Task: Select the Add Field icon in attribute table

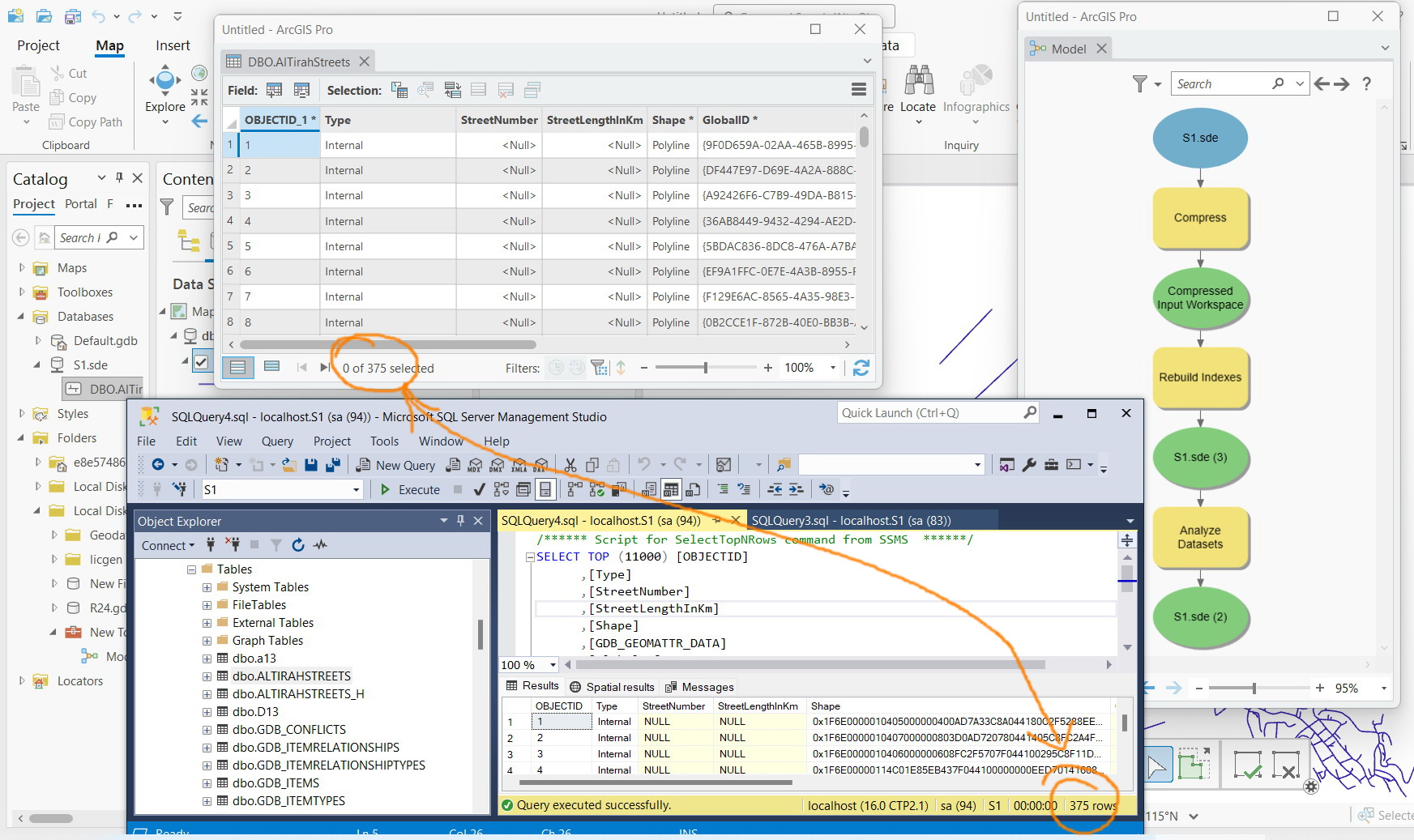Action: [x=274, y=90]
